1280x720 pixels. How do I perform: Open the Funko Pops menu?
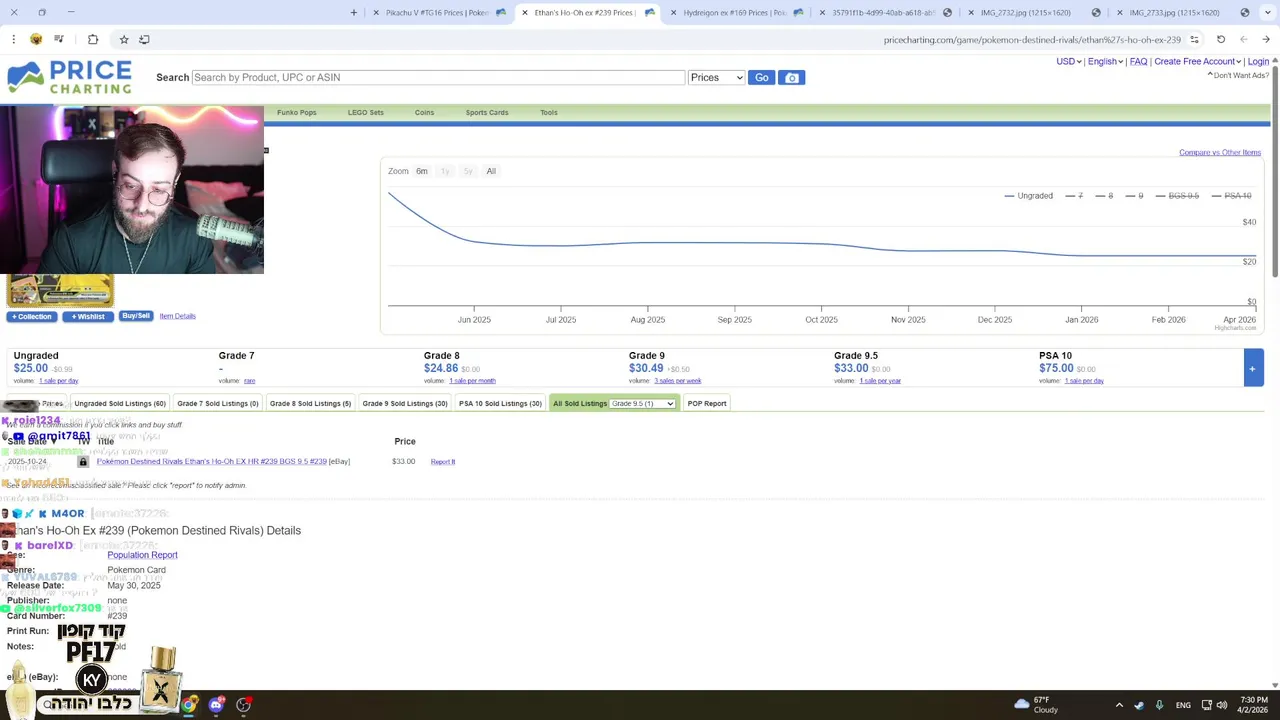[x=296, y=112]
